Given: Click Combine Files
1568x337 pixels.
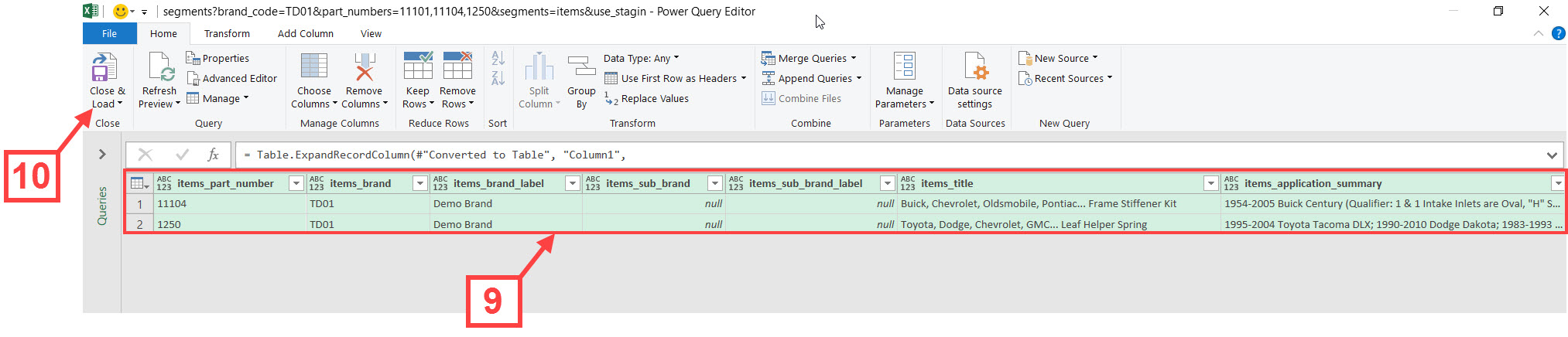Looking at the screenshot, I should (x=801, y=98).
